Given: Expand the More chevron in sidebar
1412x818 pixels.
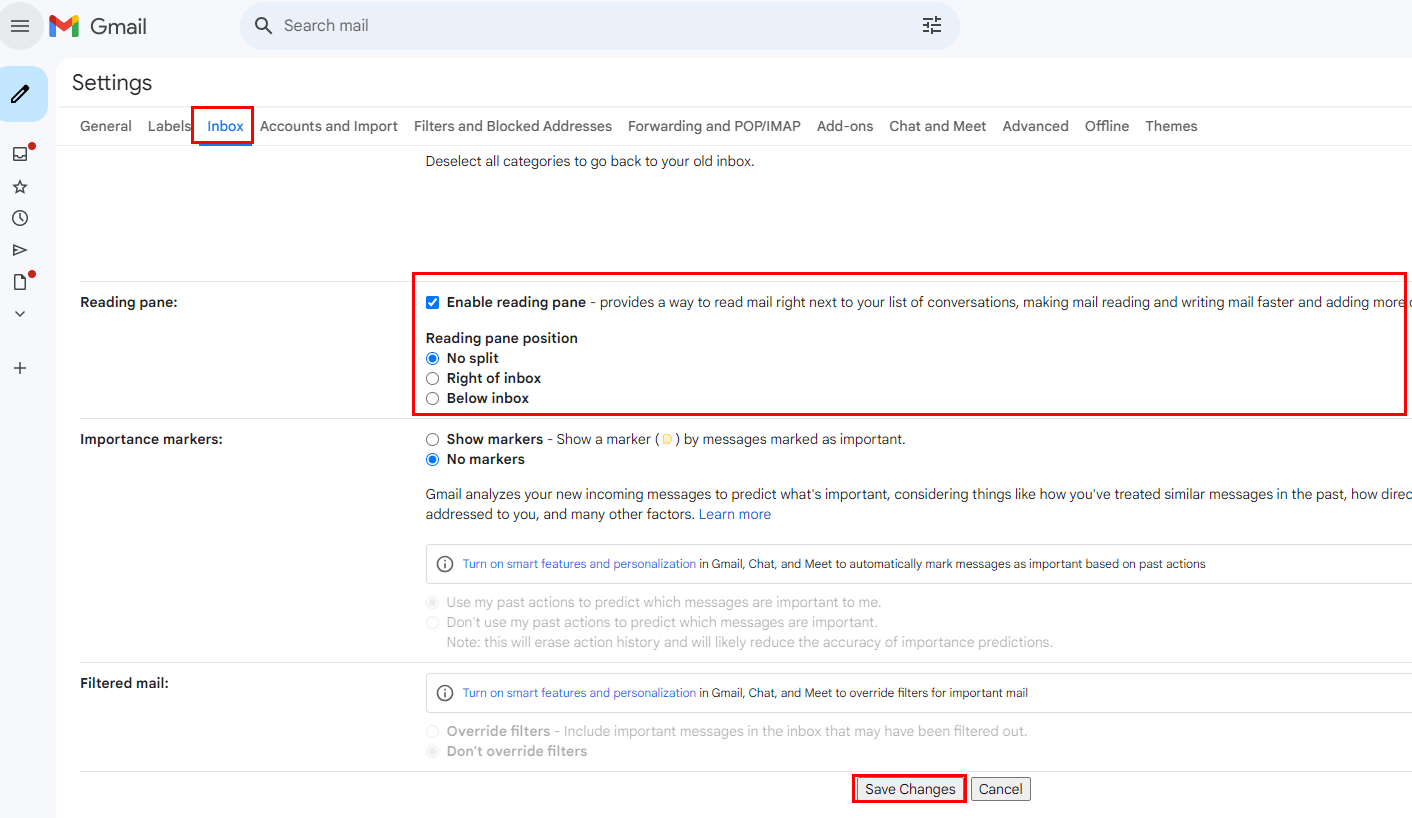Looking at the screenshot, I should click(x=19, y=314).
